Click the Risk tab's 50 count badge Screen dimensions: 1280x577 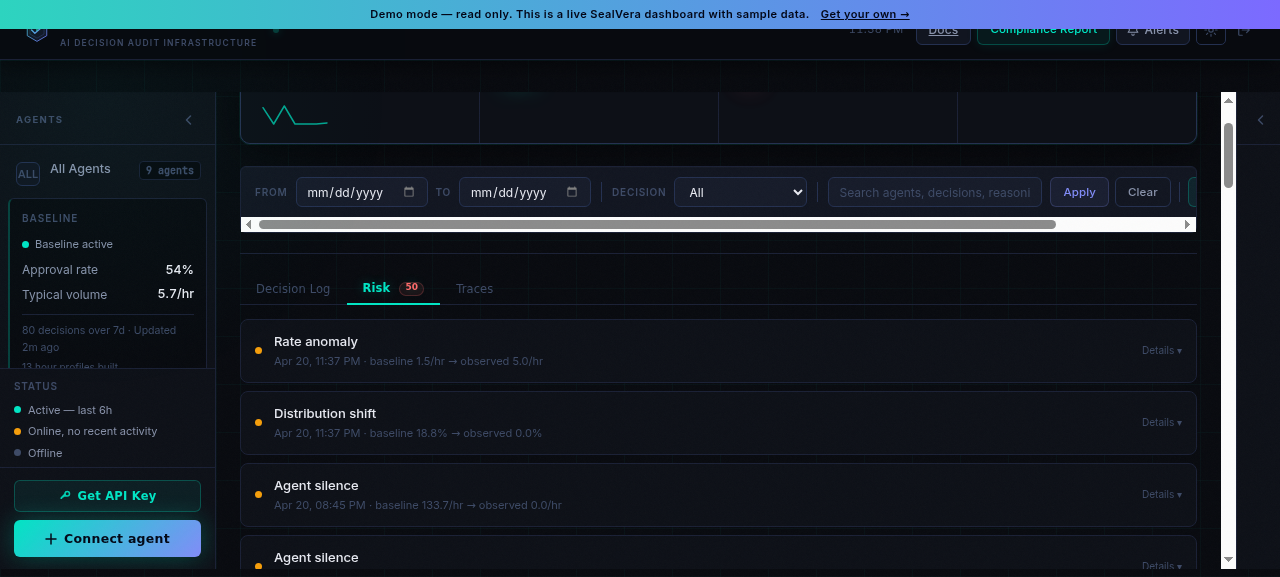(x=411, y=288)
